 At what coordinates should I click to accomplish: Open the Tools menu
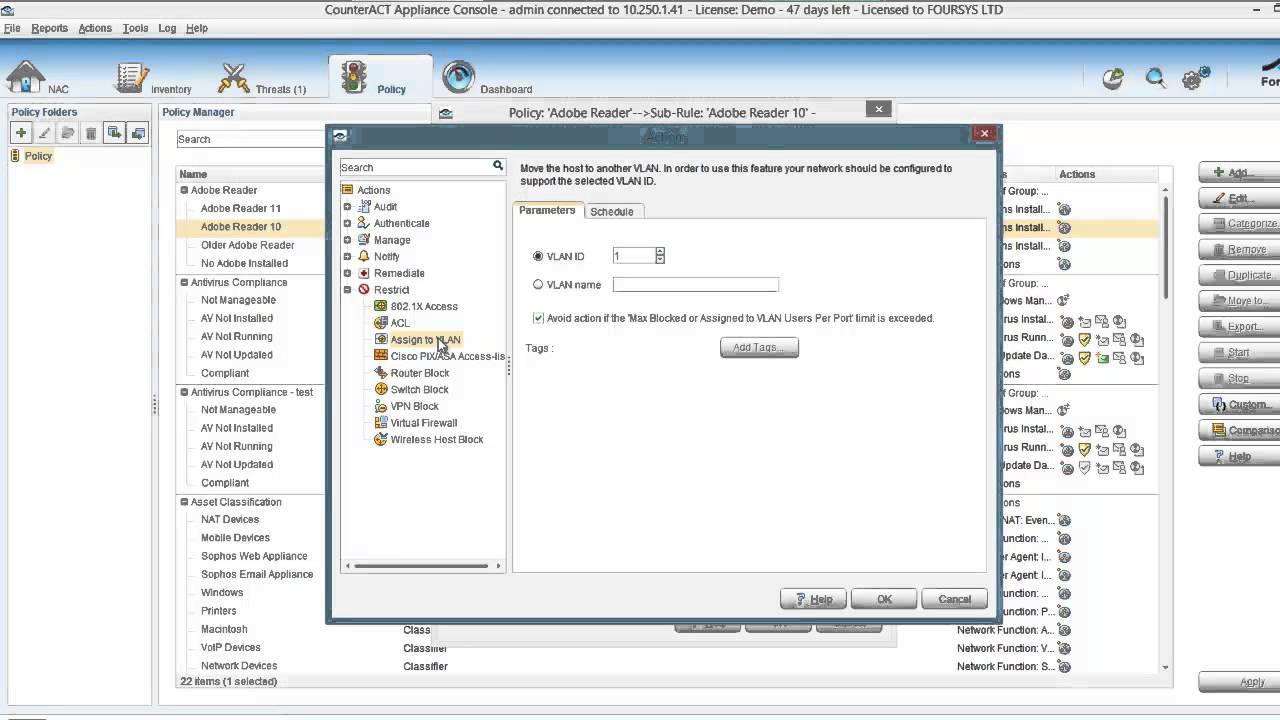click(x=135, y=28)
